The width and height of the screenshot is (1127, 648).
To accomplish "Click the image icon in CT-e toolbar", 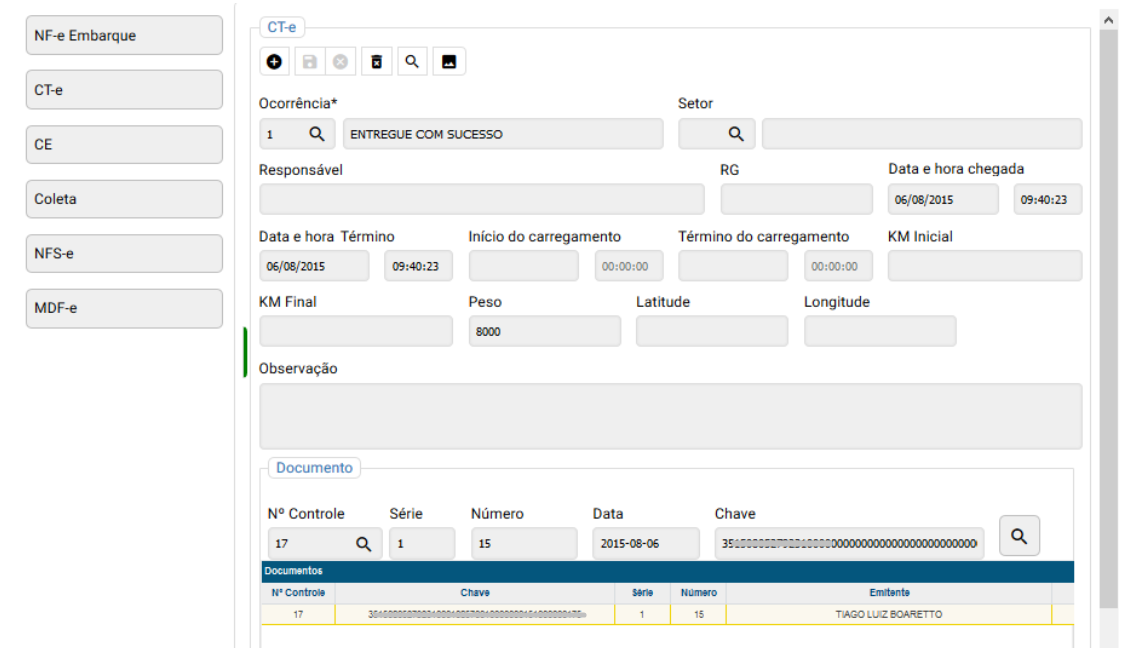I will tap(449, 62).
